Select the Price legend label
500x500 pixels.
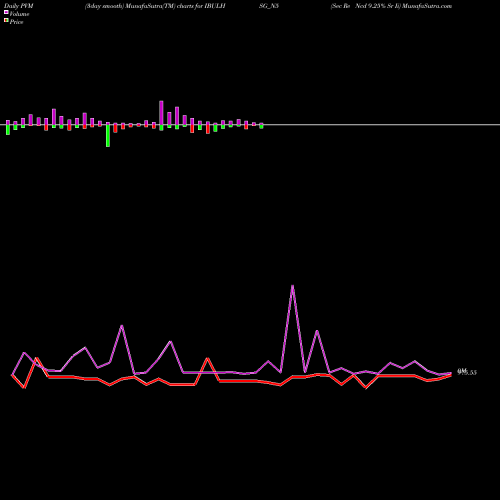click(x=16, y=22)
